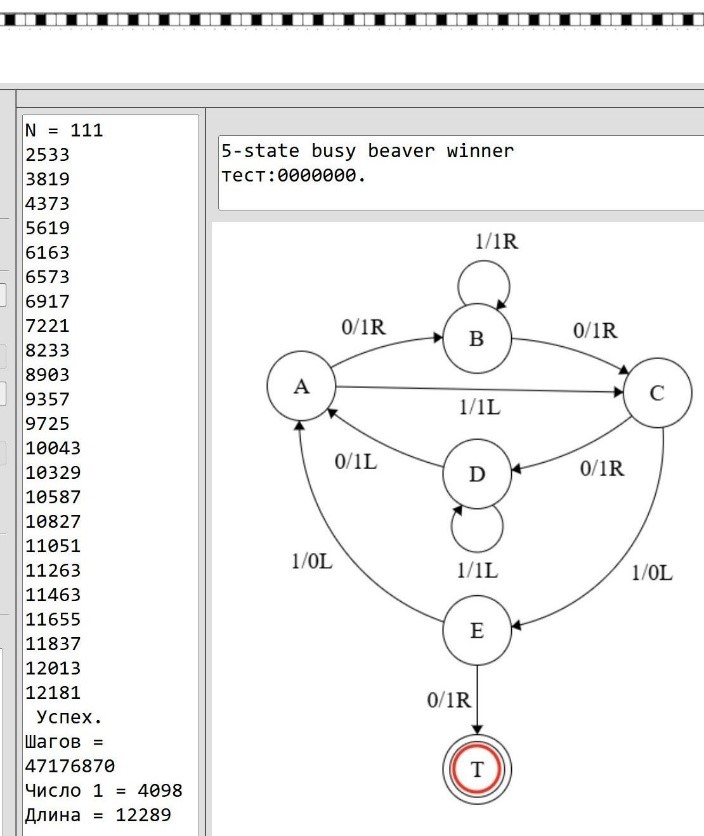Click the red halting state T
Image resolution: width=704 pixels, height=836 pixels.
click(477, 769)
